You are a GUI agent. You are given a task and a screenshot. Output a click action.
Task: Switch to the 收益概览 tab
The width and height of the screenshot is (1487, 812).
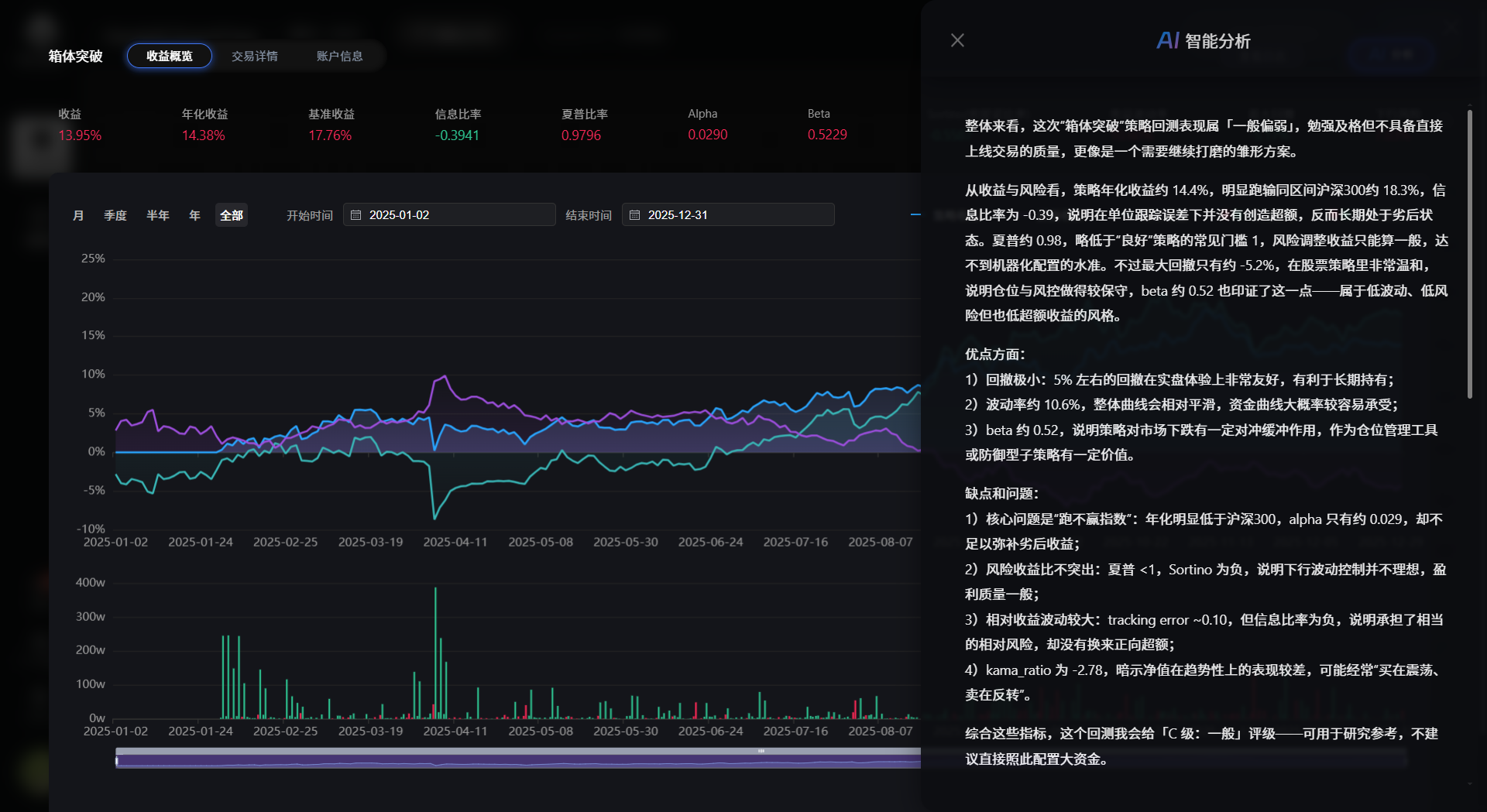(170, 56)
